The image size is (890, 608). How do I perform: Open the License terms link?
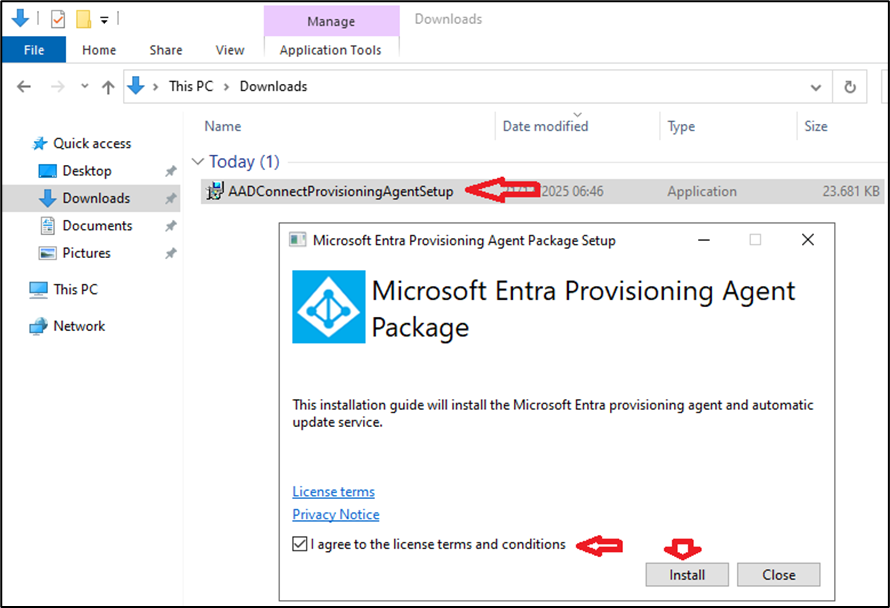[333, 492]
